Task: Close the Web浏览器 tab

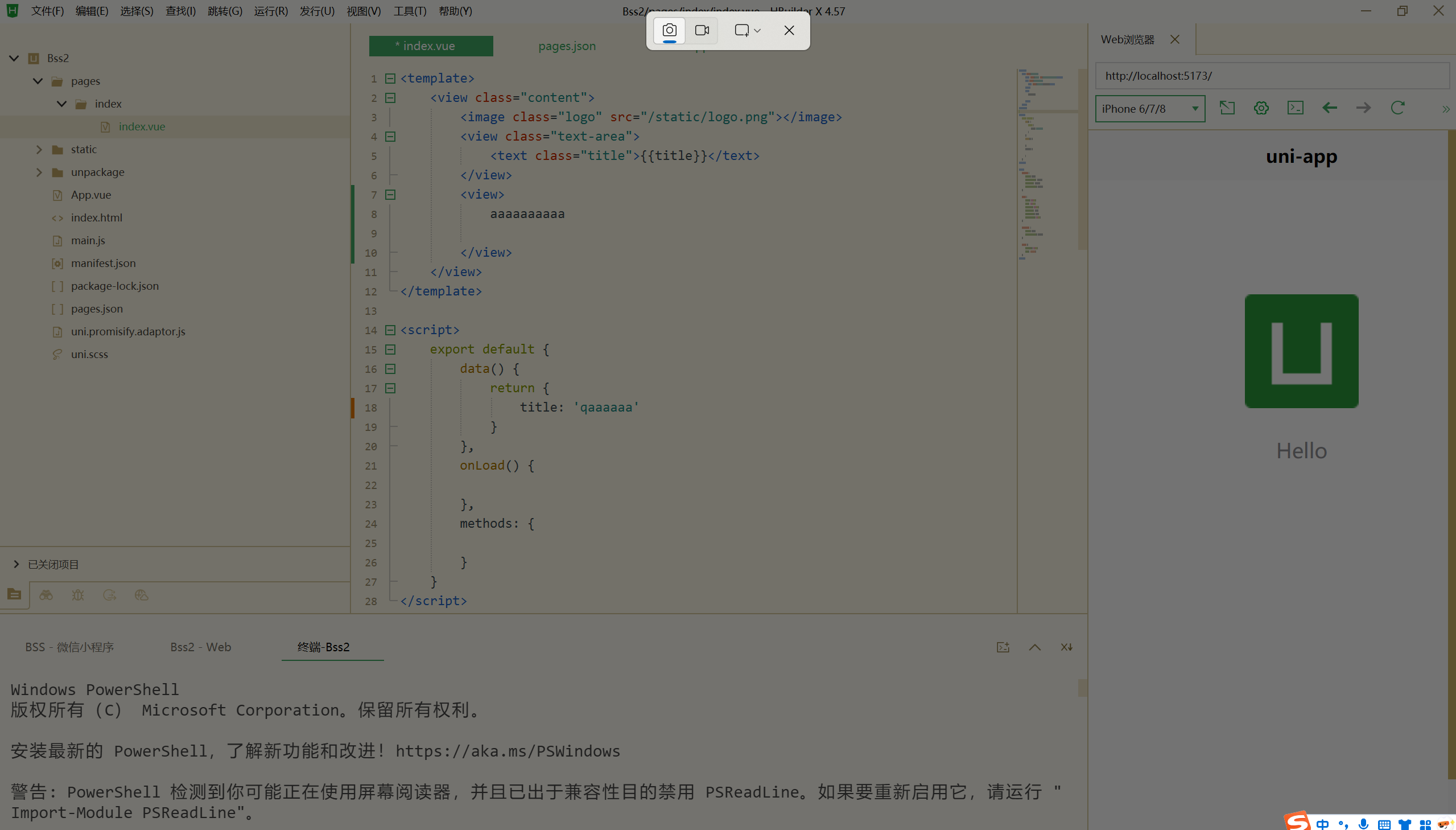Action: [1174, 39]
